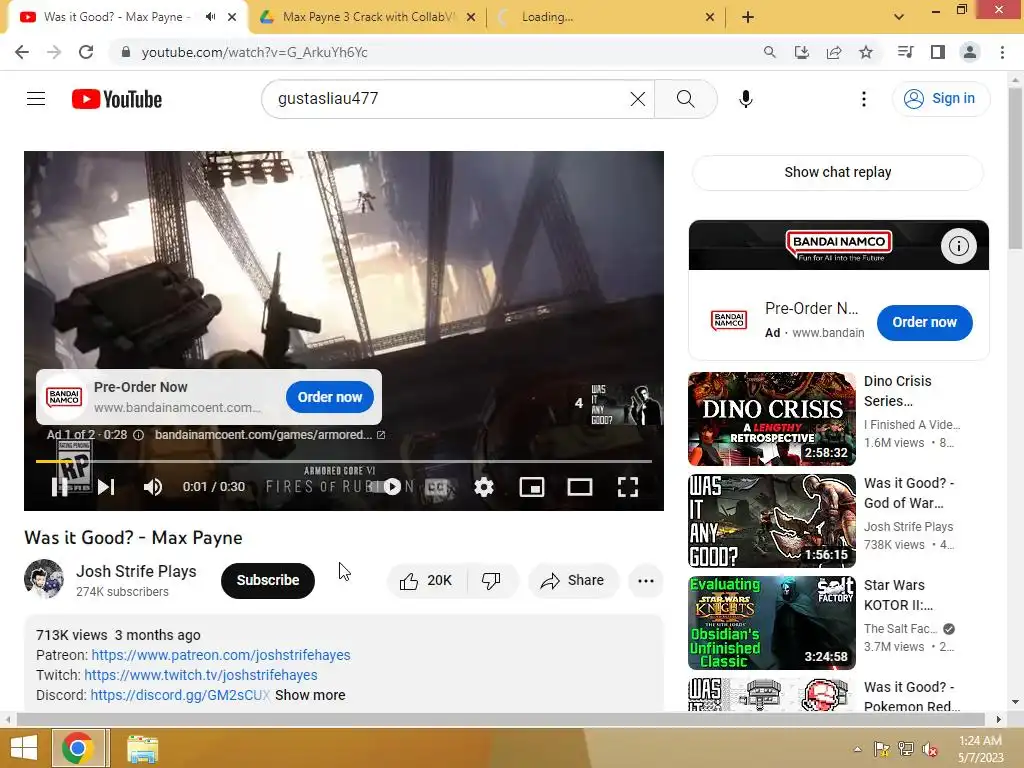Open ad info icon beside Ad 1 of 2

(138, 435)
